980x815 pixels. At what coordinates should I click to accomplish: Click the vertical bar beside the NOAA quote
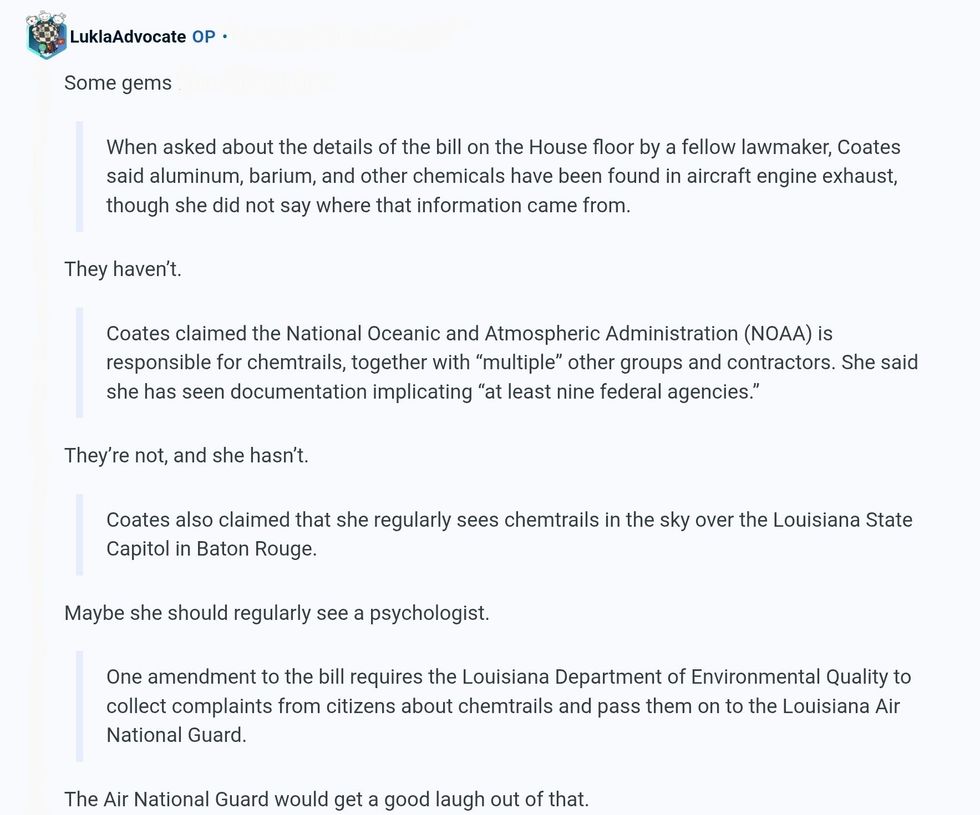pos(80,362)
